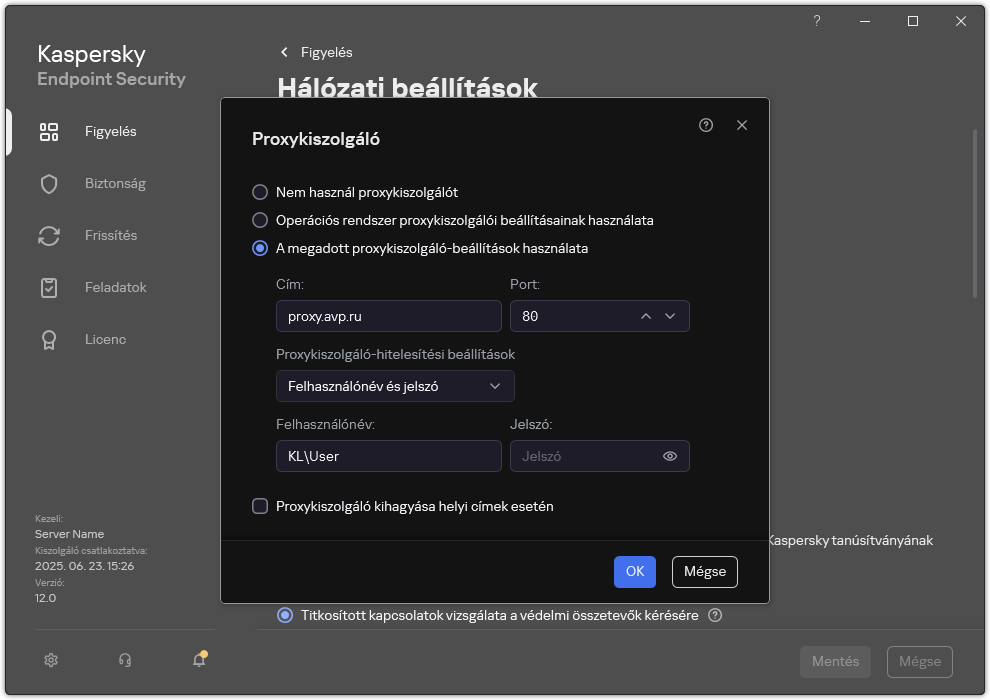
Task: Click the Licenc award icon
Action: click(x=49, y=340)
